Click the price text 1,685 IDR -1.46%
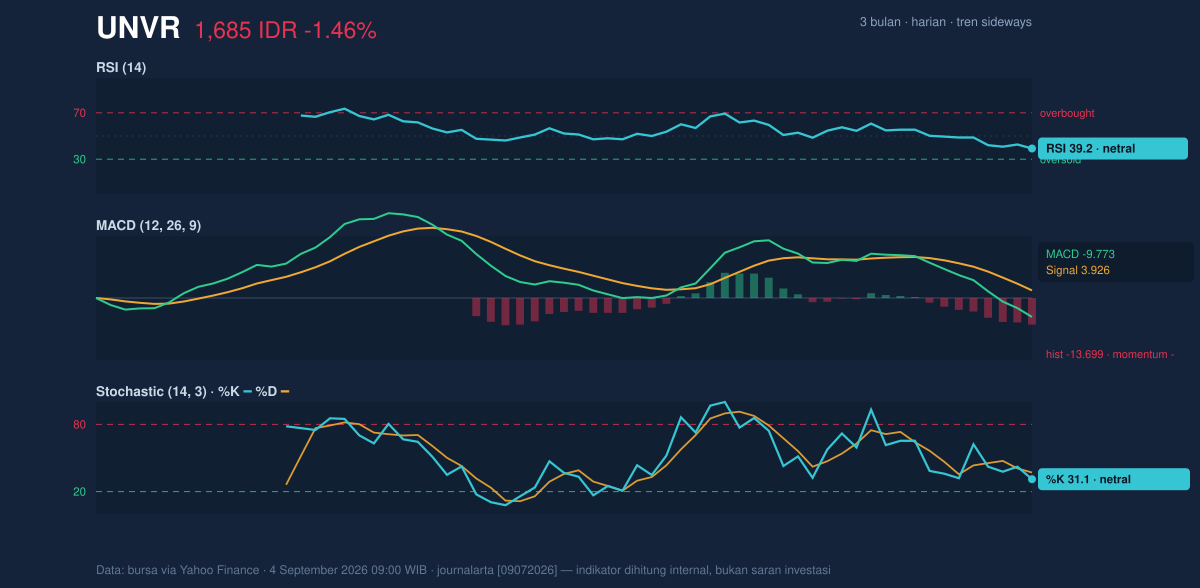The height and width of the screenshot is (588, 1200). [286, 31]
